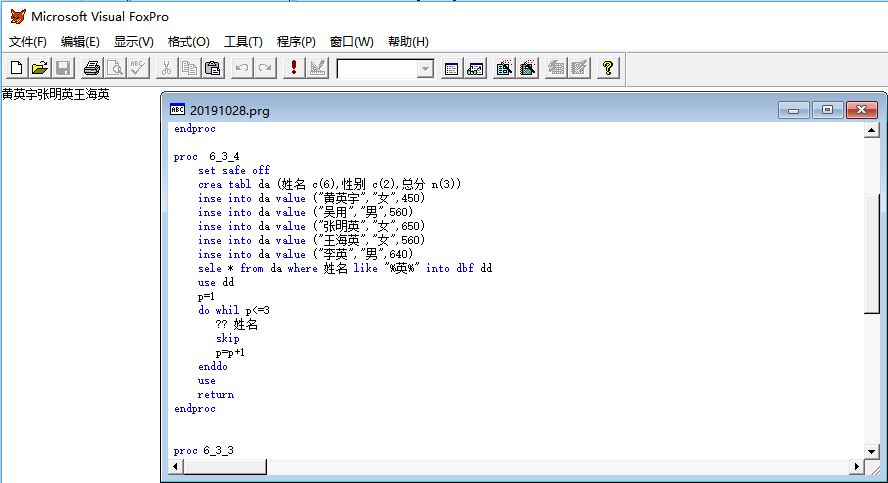Open the 窗口(W) menu
This screenshot has height=483, width=888.
click(x=351, y=42)
